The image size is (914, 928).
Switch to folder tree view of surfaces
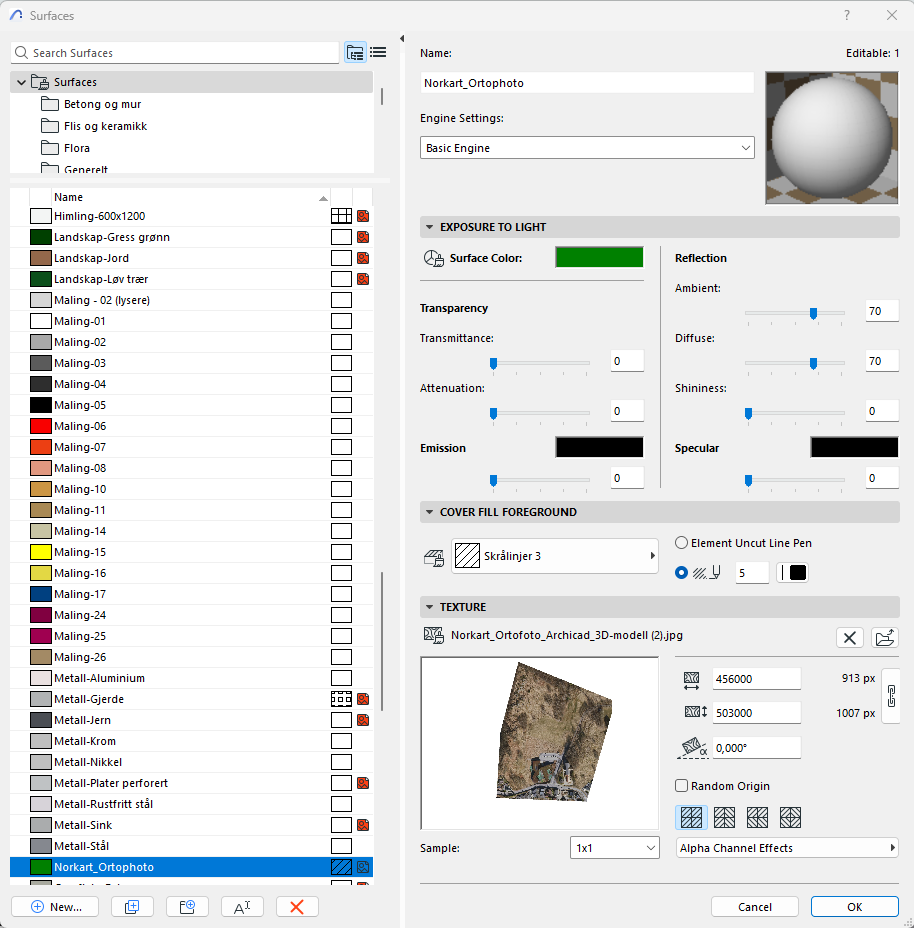click(x=355, y=53)
